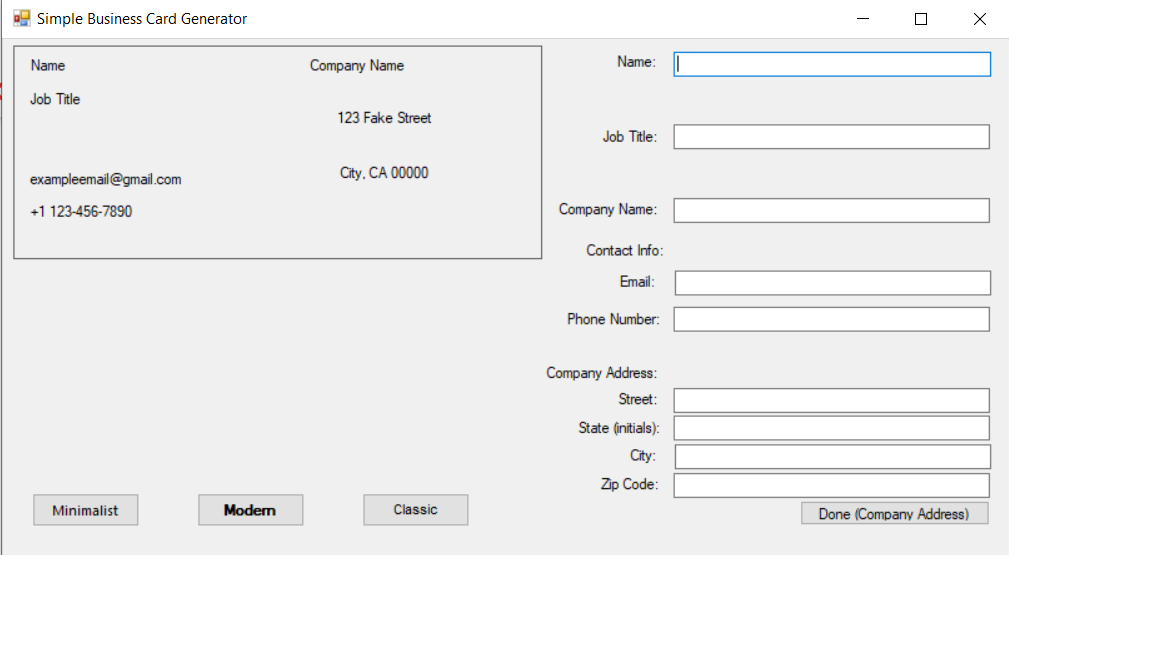Click the app icon in title bar

21,19
